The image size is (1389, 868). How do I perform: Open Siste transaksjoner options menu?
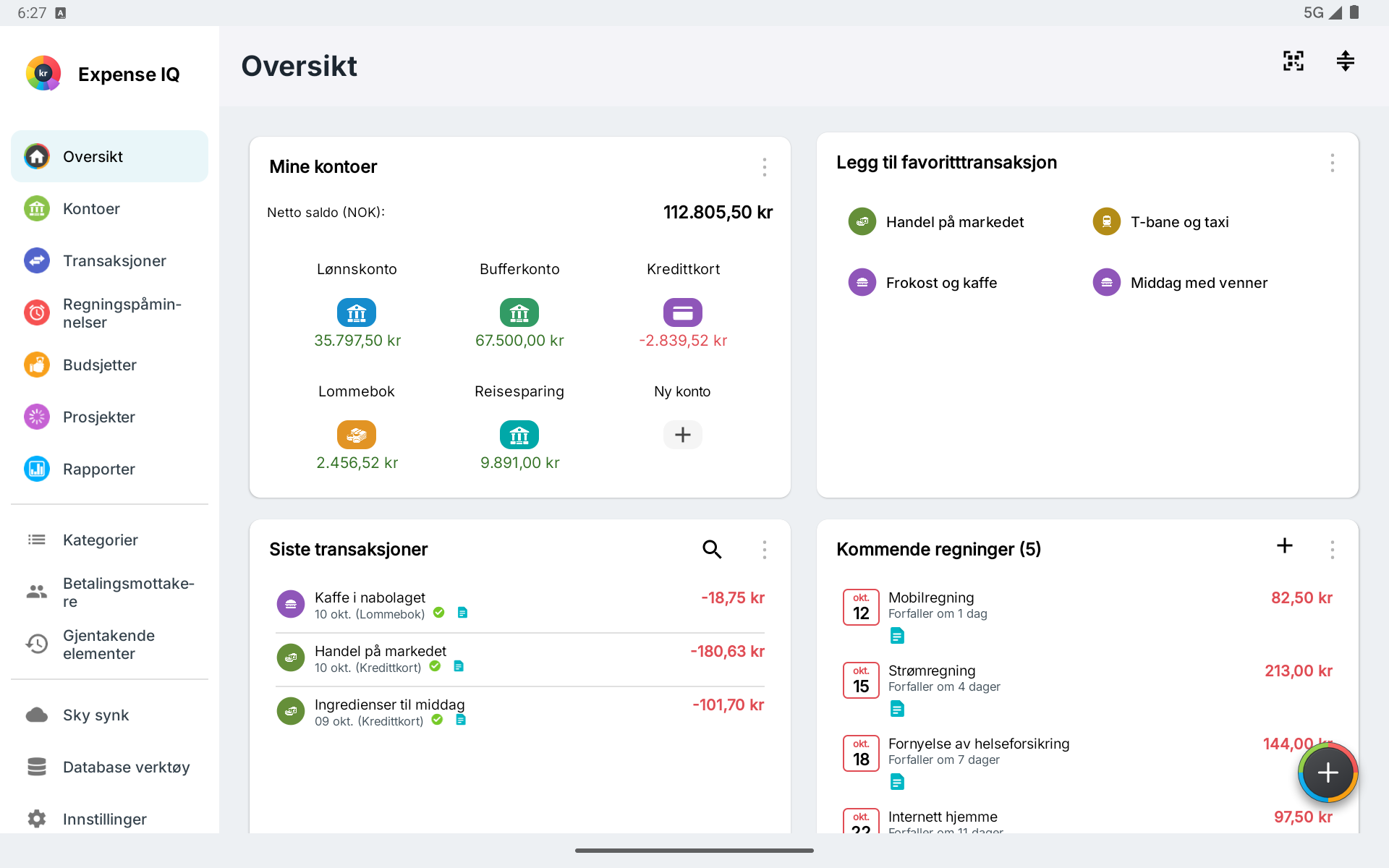pos(764,550)
